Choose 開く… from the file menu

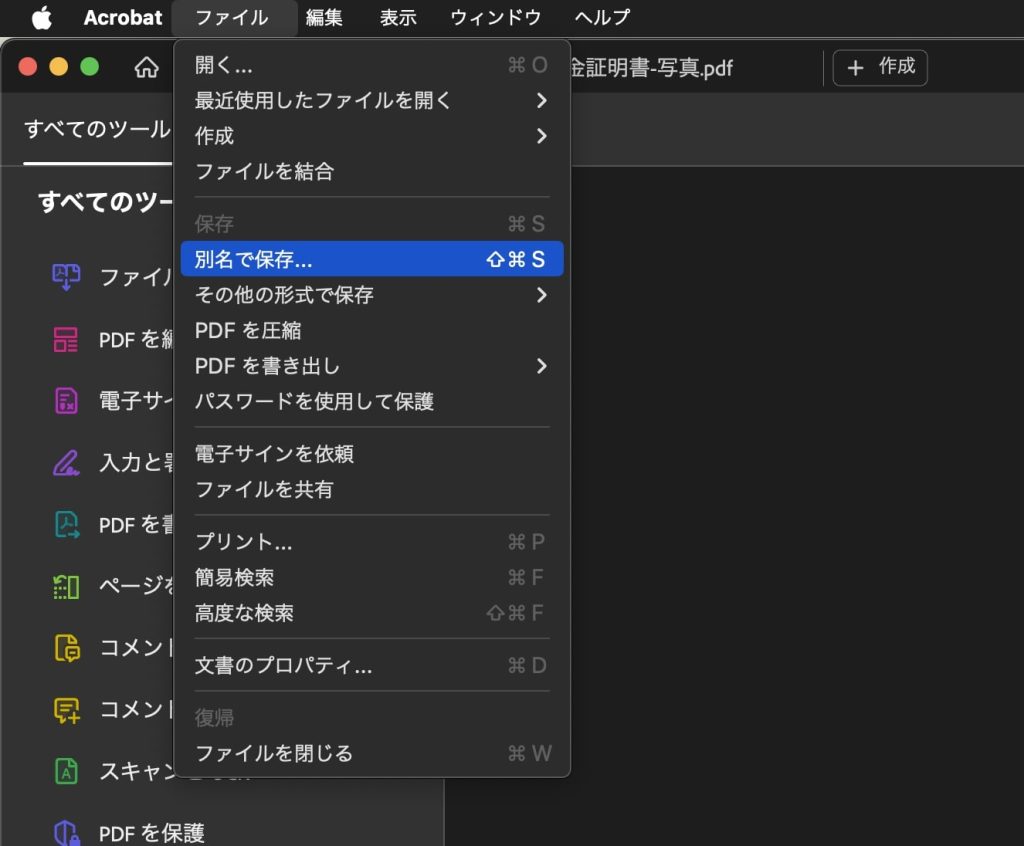(x=372, y=65)
